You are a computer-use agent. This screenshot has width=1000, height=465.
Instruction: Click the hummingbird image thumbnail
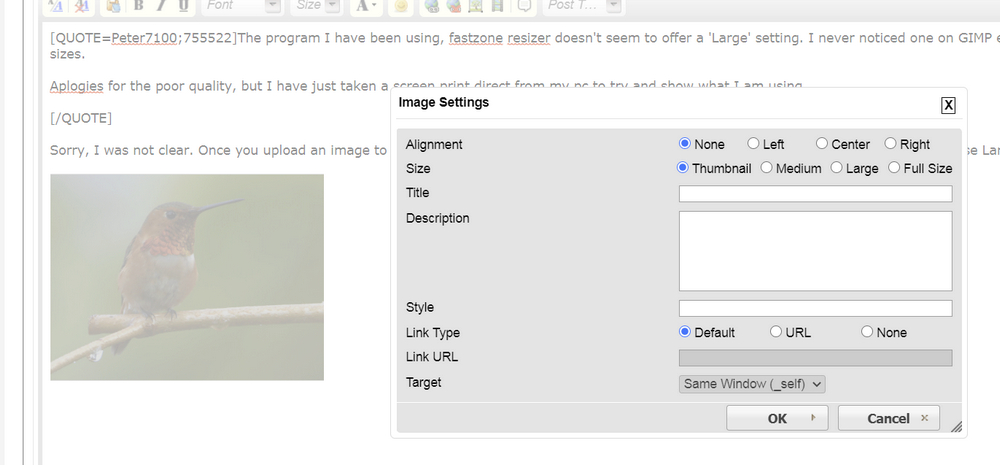click(187, 277)
